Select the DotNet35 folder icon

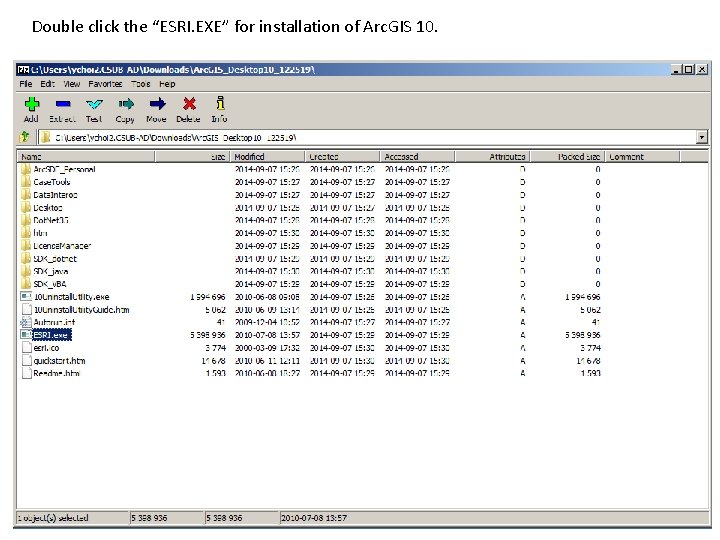[x=26, y=220]
